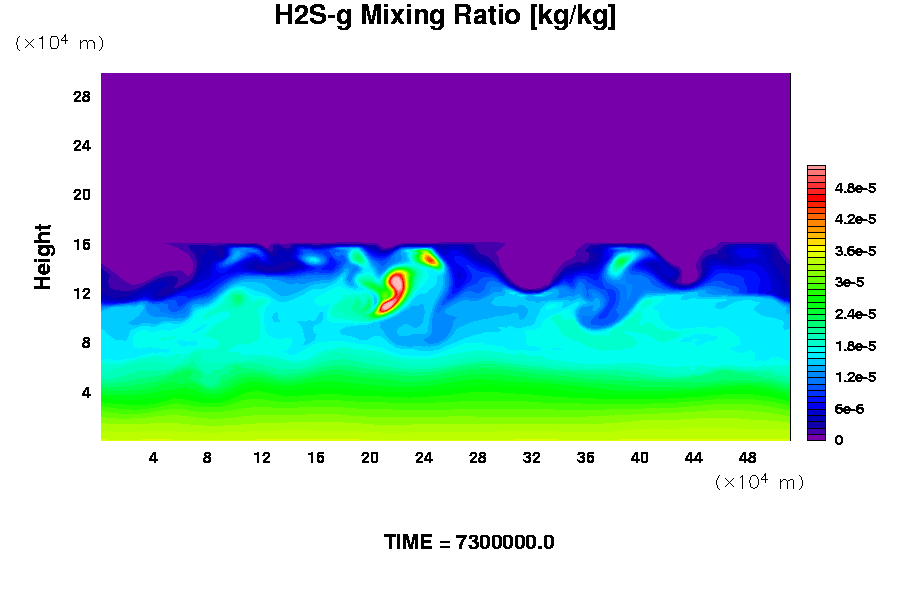Click the "1.2e-5" color bar label
Screen dimensions: 900x600
[856, 377]
